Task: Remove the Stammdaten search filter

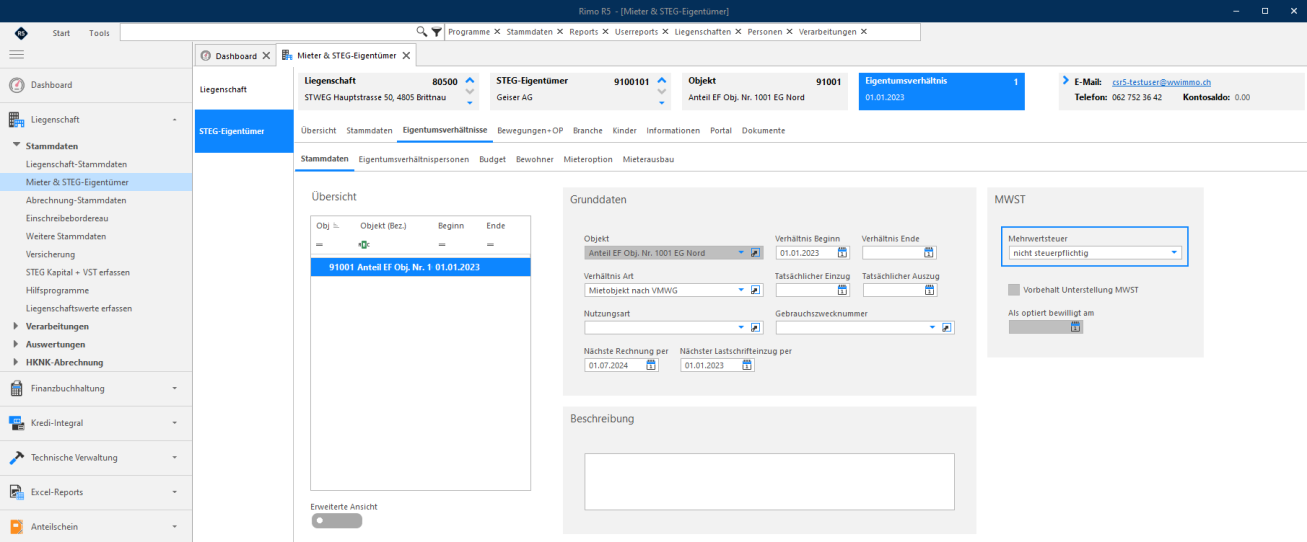Action: (x=560, y=32)
